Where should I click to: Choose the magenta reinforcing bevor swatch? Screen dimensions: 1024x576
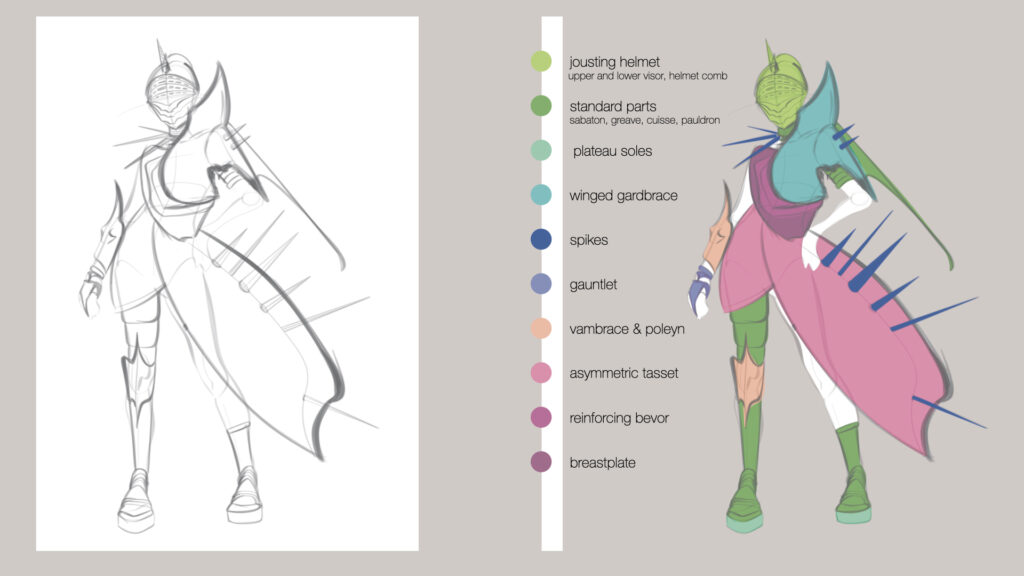point(541,418)
